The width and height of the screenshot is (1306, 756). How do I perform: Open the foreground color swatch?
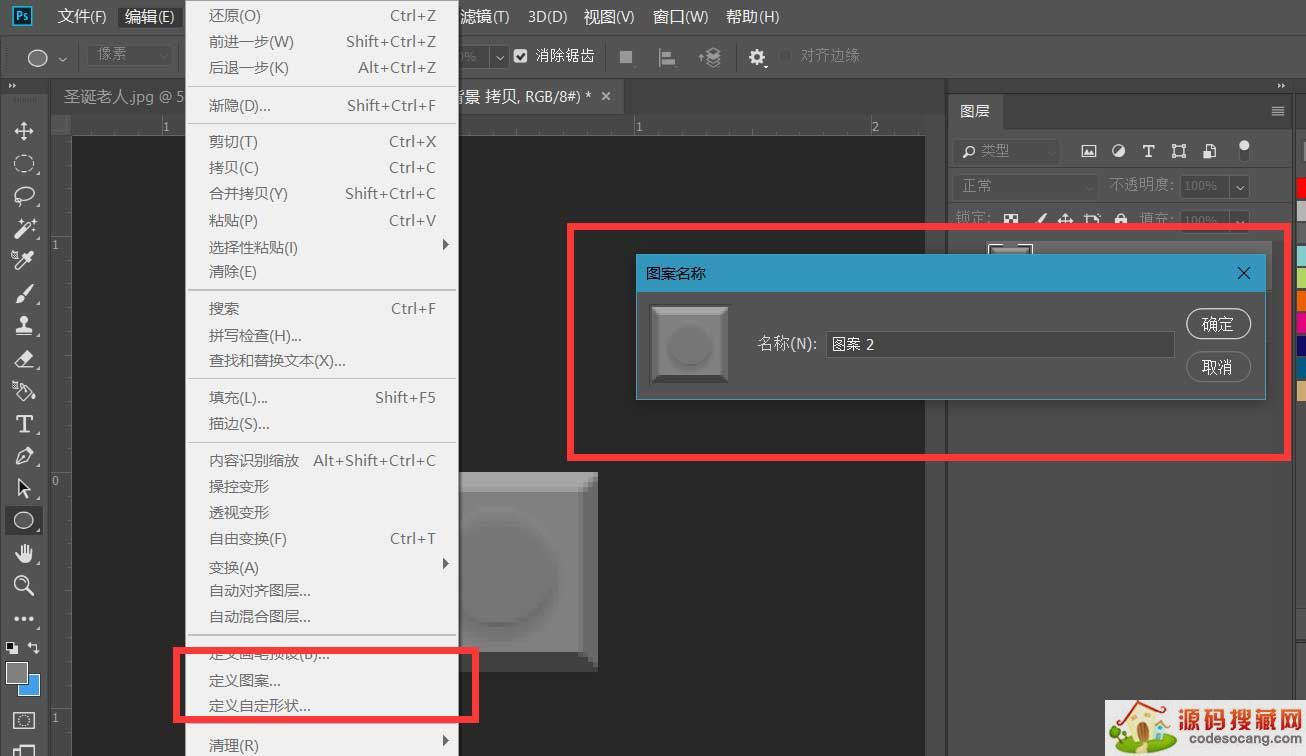click(16, 673)
